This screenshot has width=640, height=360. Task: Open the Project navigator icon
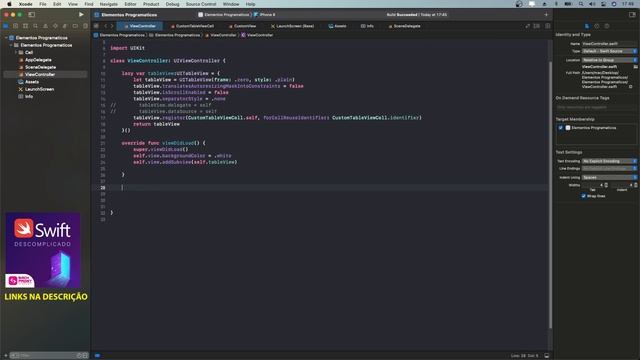click(x=6, y=26)
